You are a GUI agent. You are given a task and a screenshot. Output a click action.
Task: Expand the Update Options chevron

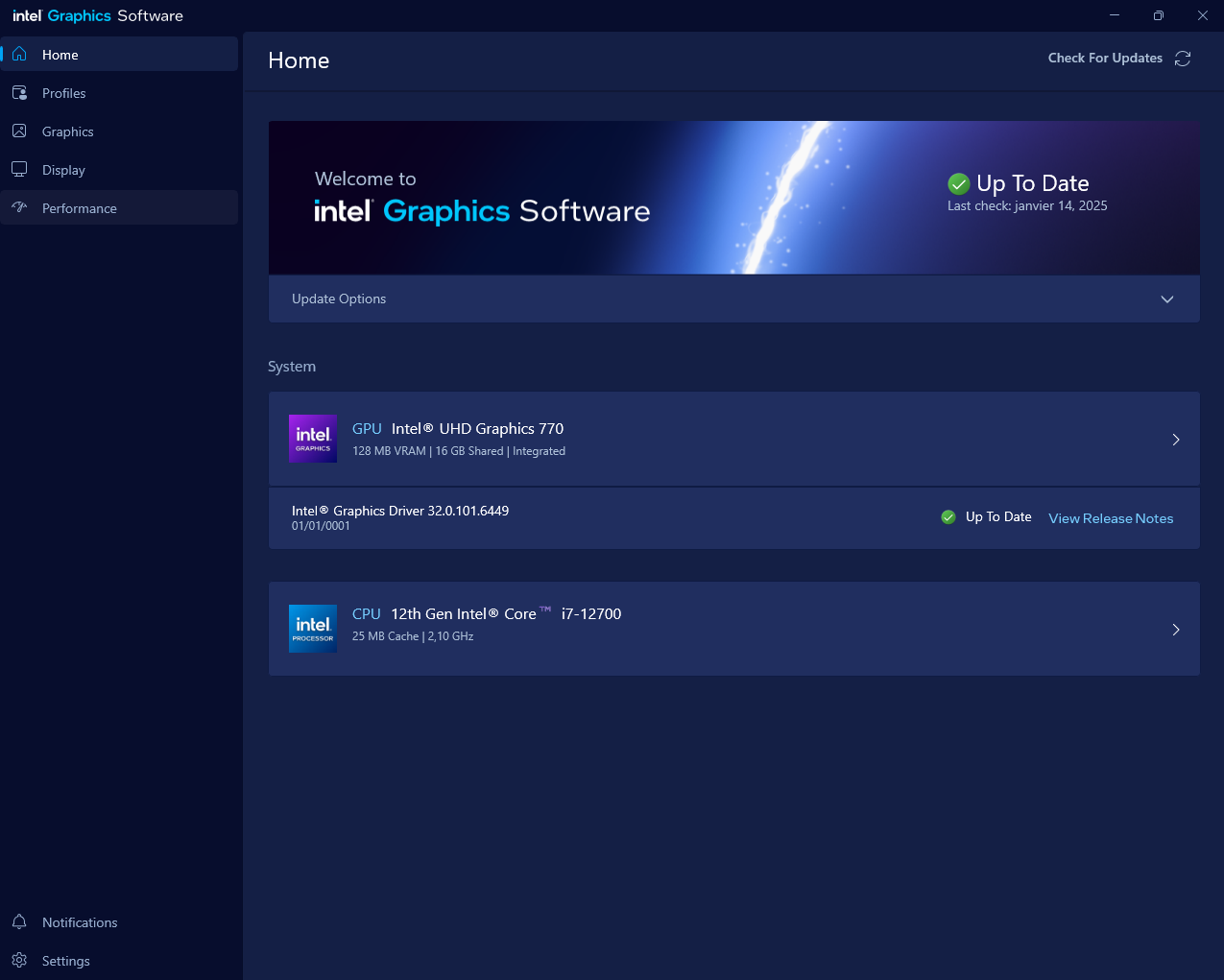tap(1167, 299)
